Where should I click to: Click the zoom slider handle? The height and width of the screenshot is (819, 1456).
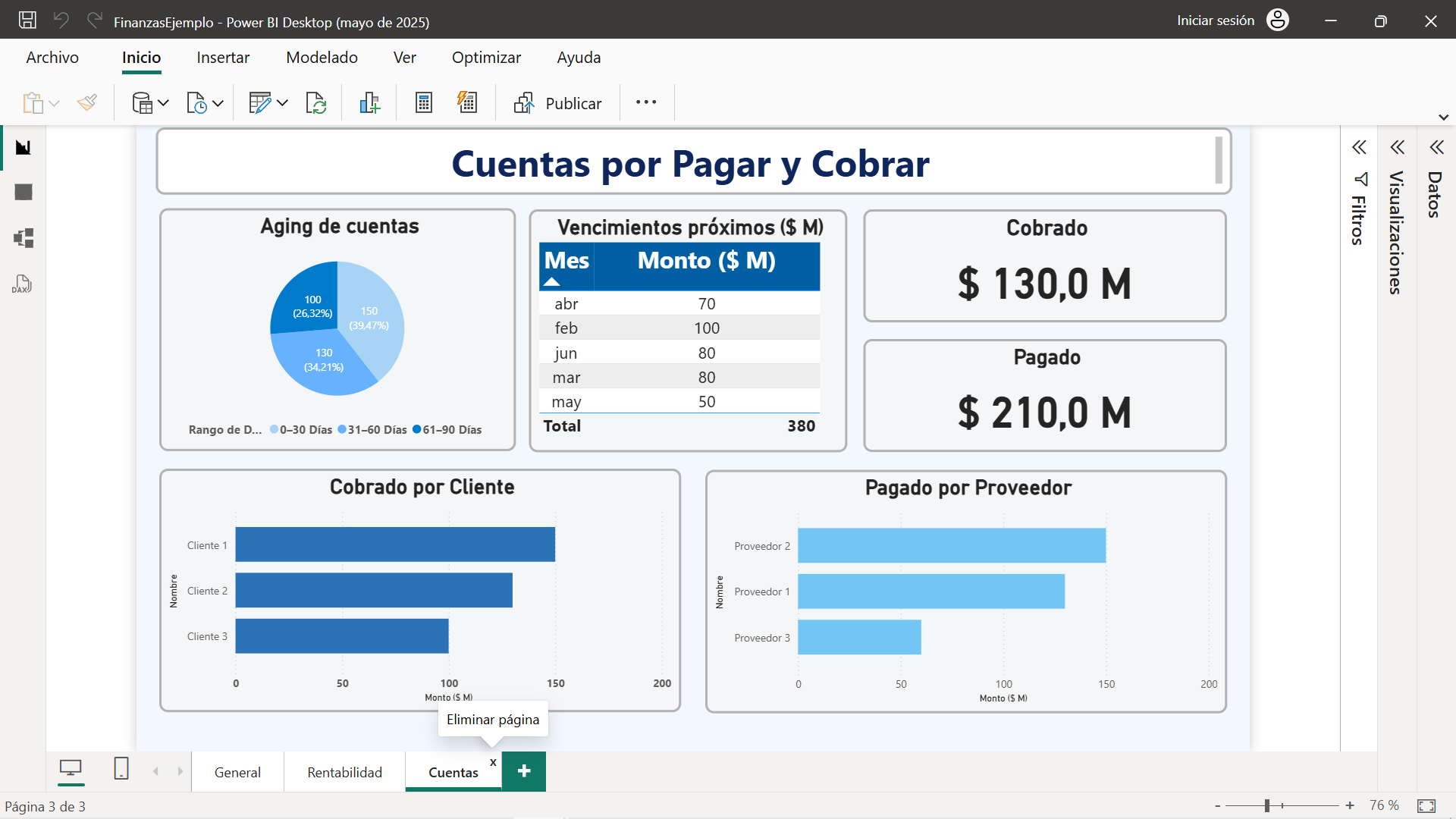(1266, 805)
